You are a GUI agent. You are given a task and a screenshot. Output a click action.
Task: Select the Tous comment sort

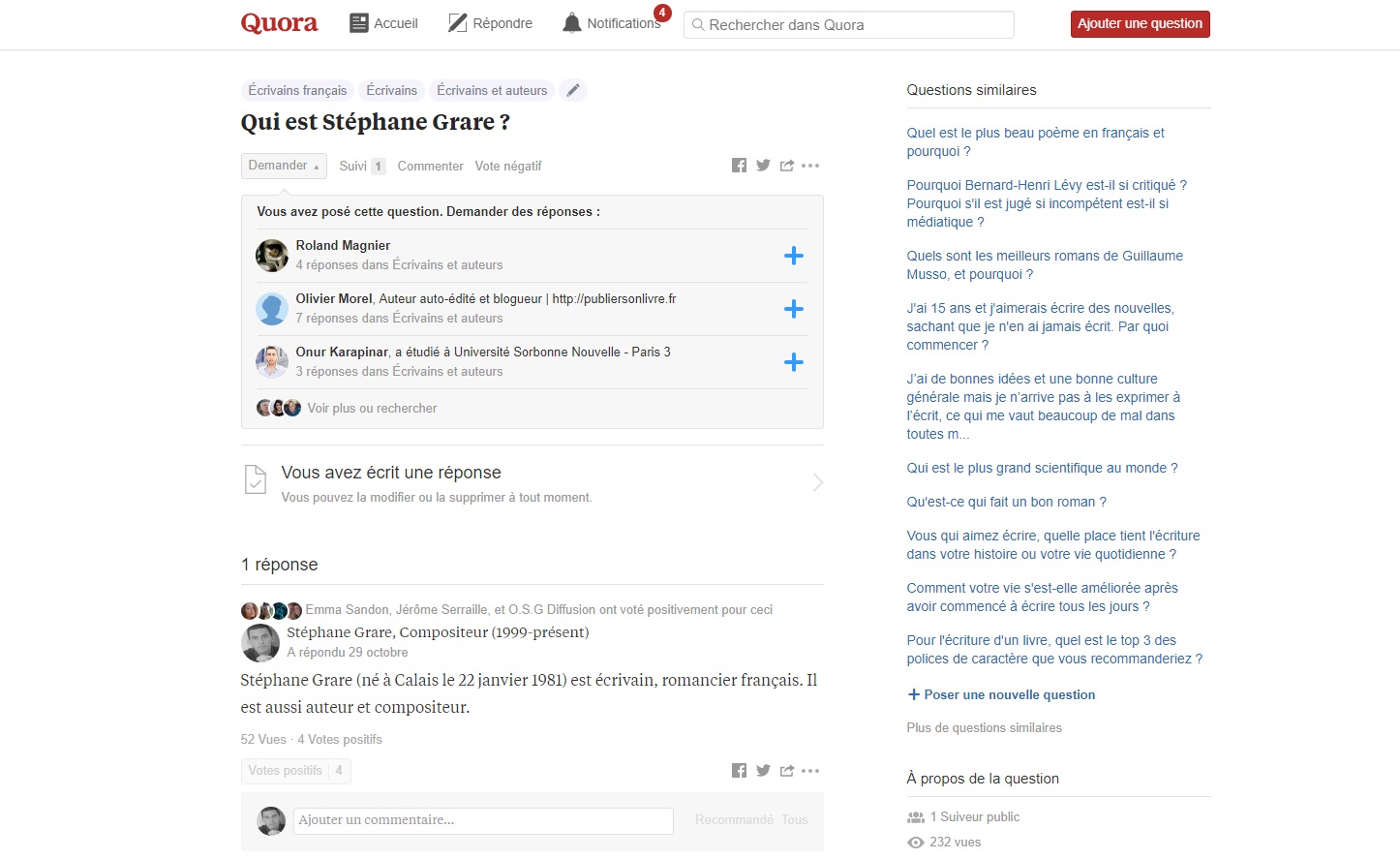795,820
